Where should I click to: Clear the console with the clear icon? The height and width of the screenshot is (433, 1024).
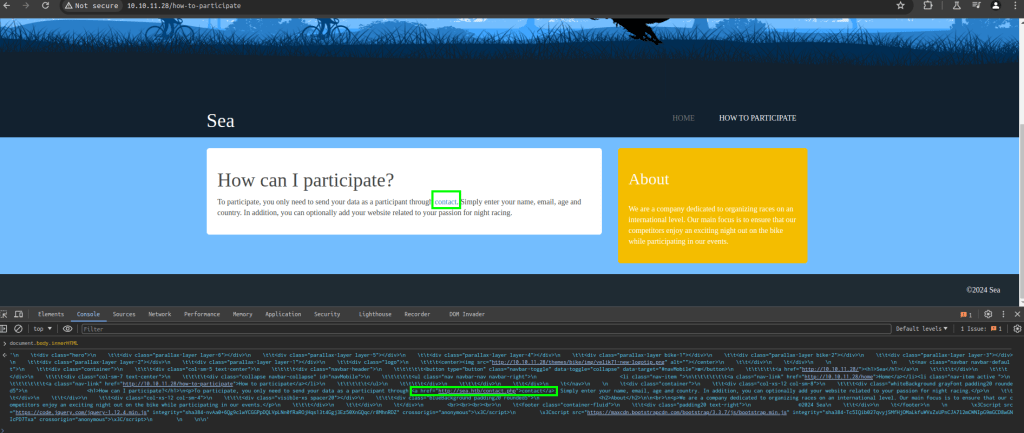pos(20,328)
